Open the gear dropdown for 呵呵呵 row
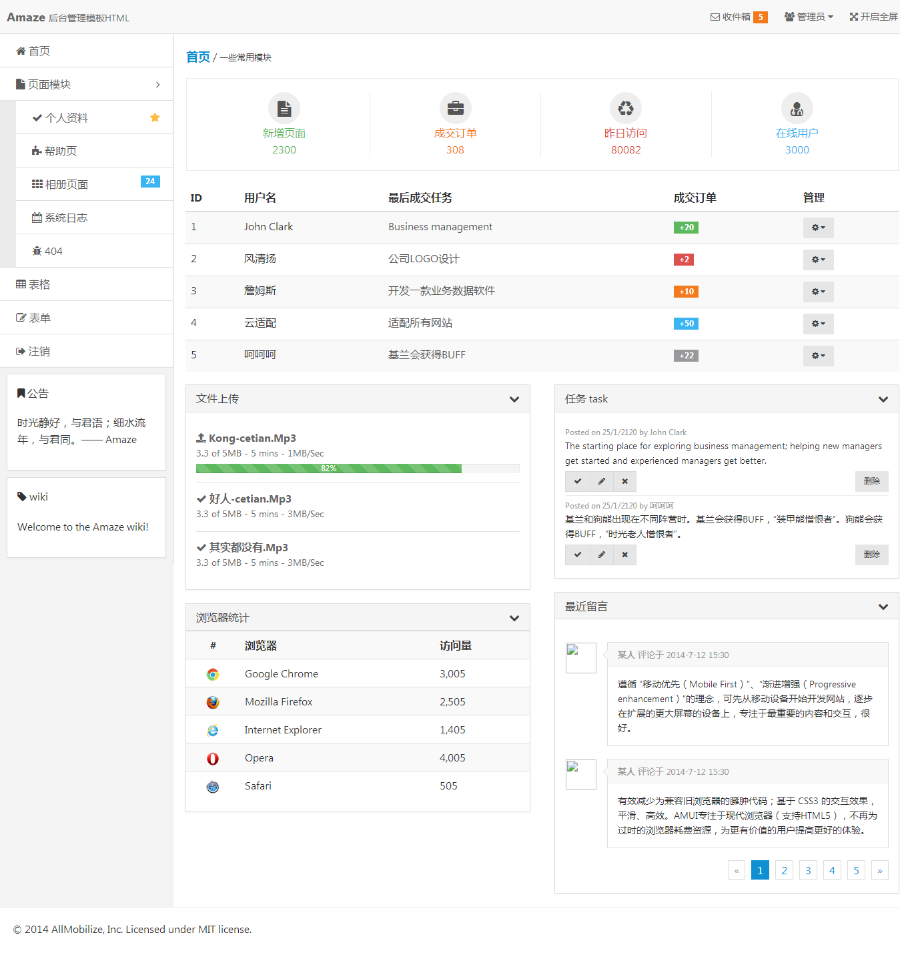 click(818, 355)
